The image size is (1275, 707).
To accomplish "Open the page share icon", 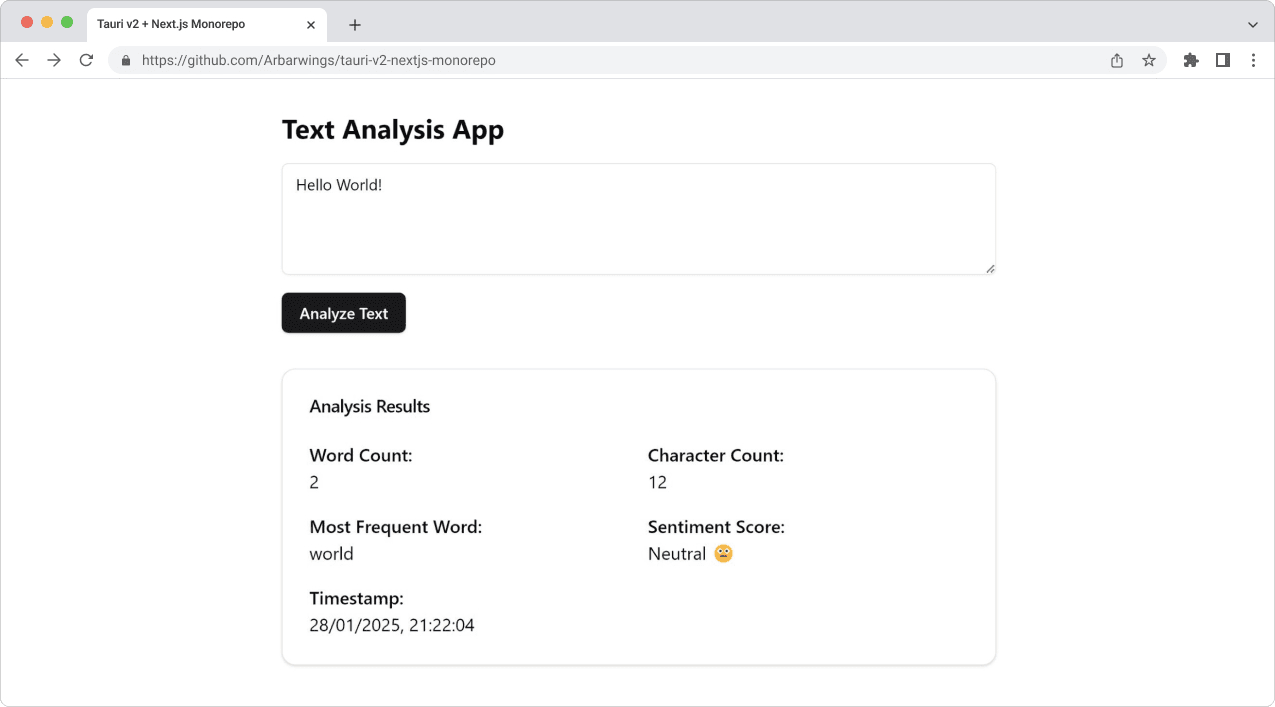I will tap(1116, 60).
